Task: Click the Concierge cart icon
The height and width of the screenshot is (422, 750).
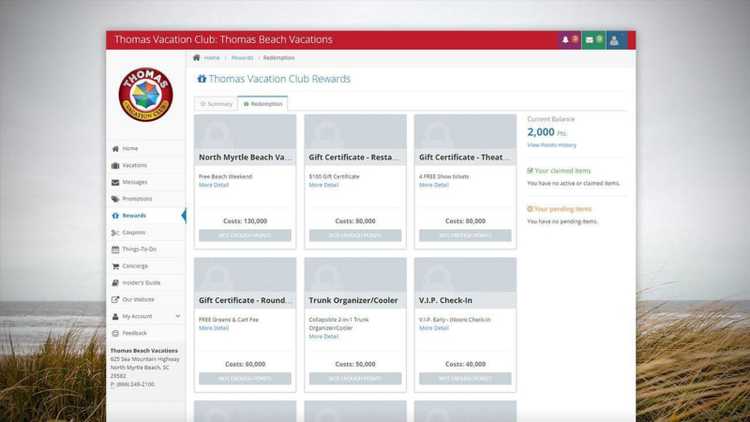Action: click(116, 266)
